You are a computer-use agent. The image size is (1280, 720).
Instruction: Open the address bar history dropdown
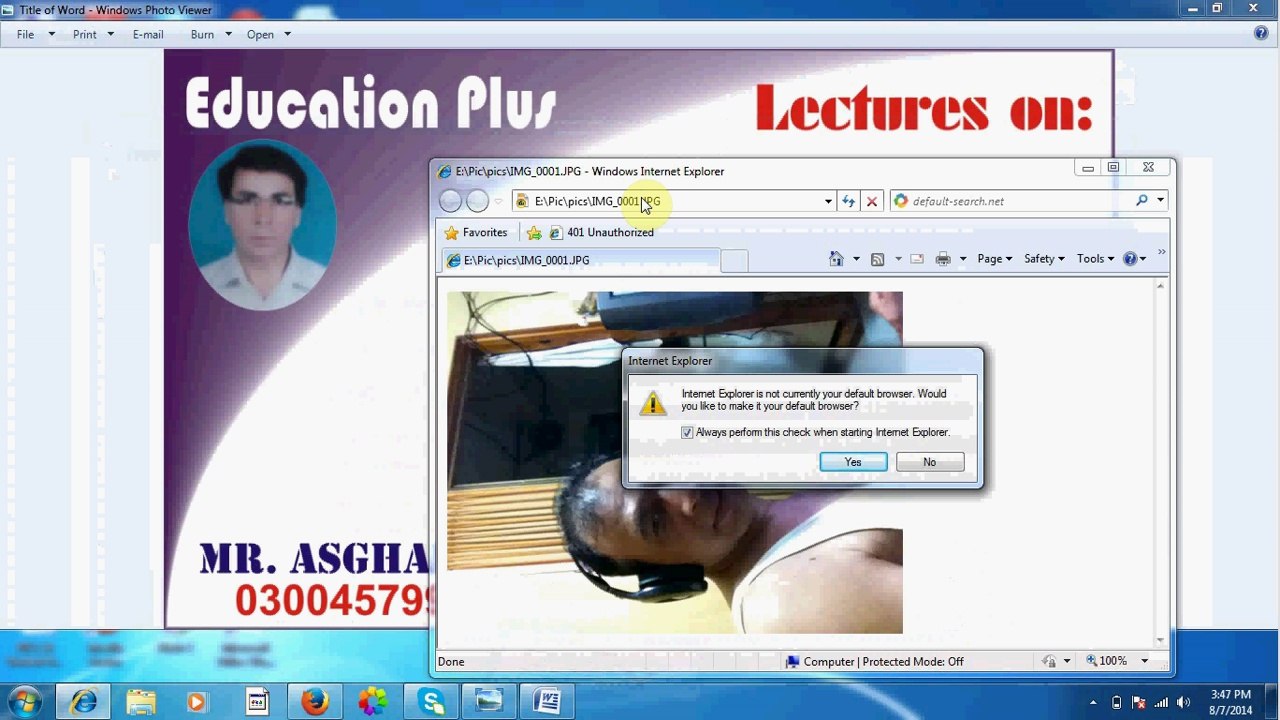click(x=828, y=201)
